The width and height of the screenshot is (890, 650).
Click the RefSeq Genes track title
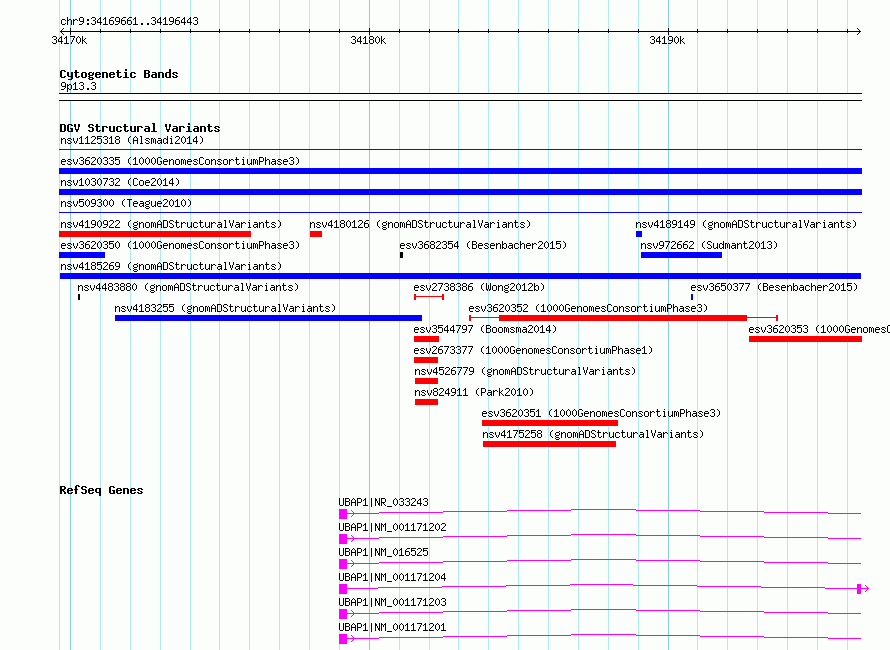(101, 490)
